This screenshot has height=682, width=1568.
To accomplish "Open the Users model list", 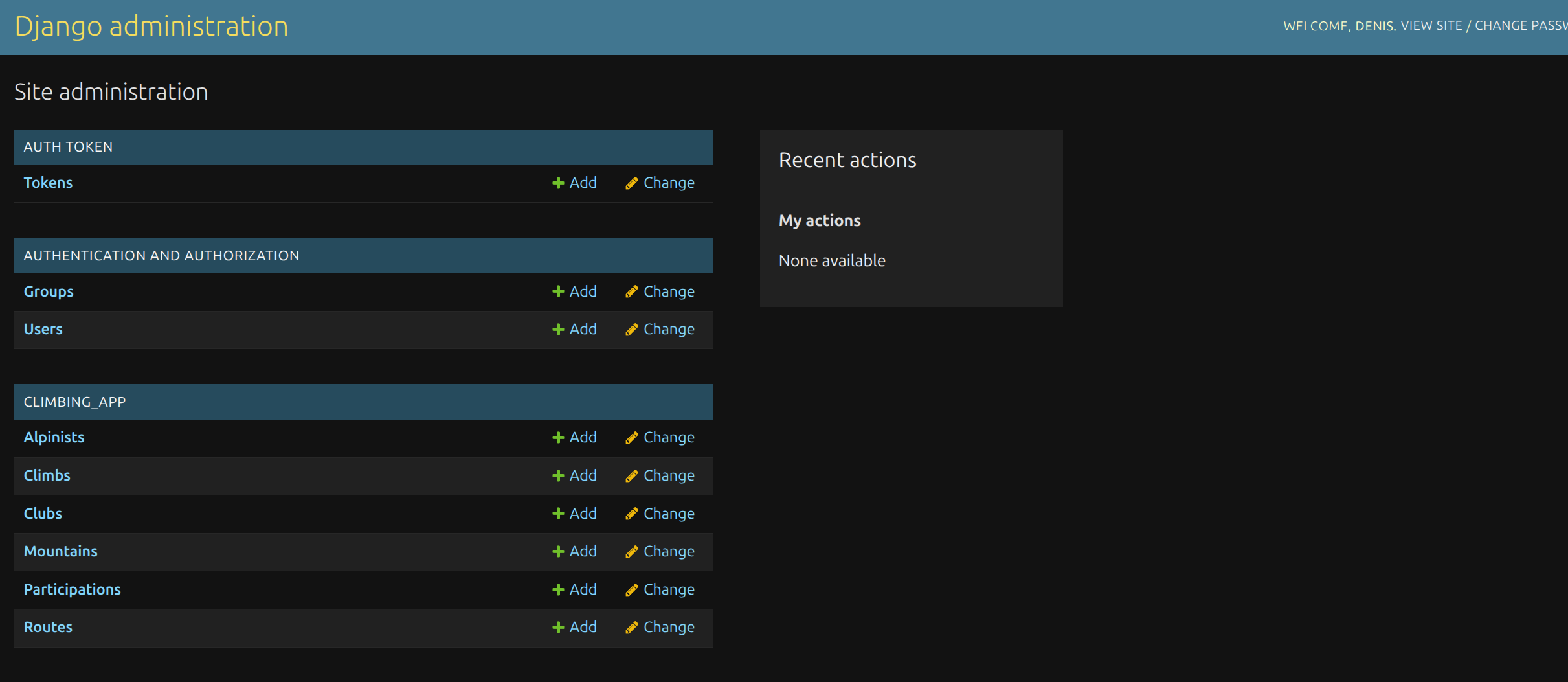I will pos(43,329).
